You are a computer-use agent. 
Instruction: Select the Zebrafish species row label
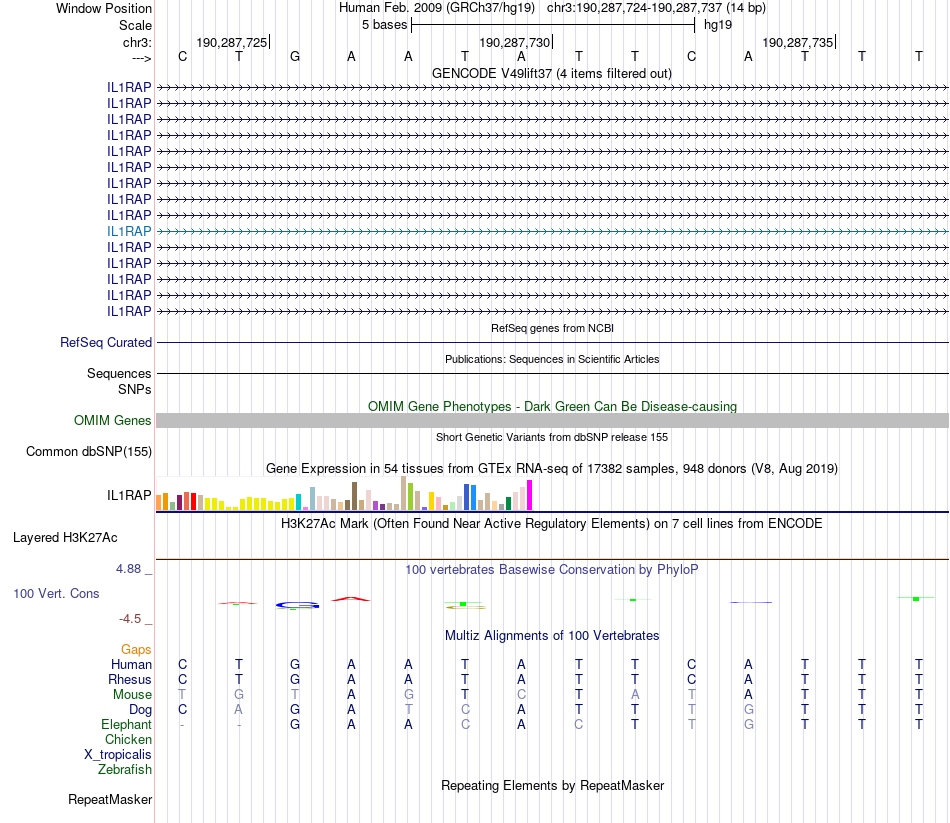click(125, 770)
